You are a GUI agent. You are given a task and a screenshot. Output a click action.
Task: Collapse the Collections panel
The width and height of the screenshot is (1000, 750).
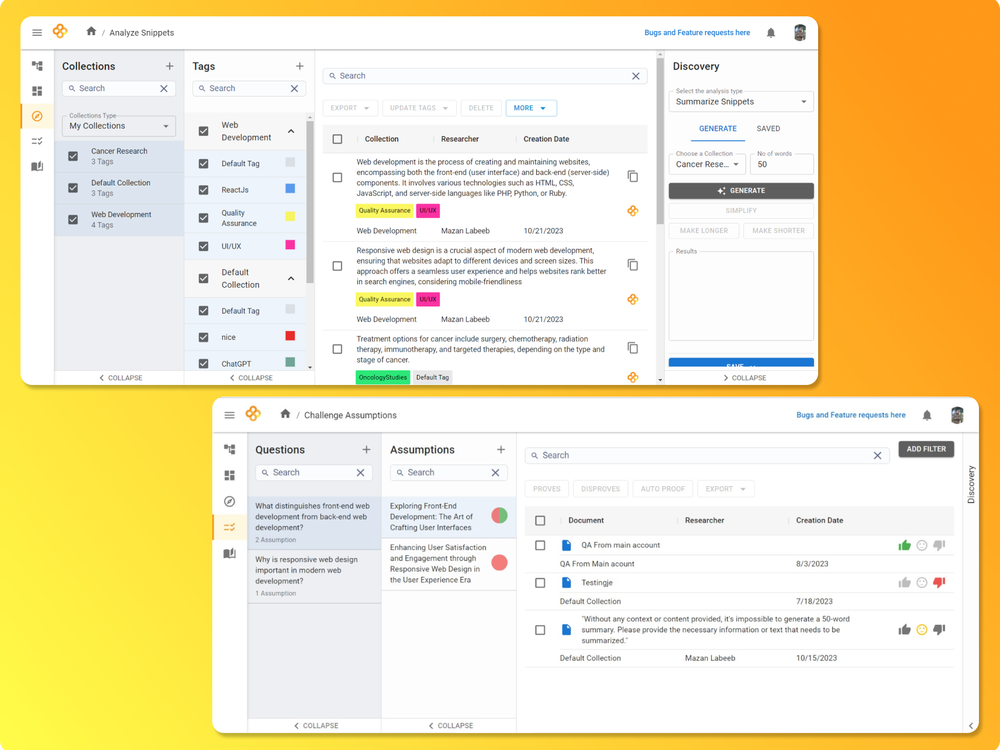coord(120,378)
